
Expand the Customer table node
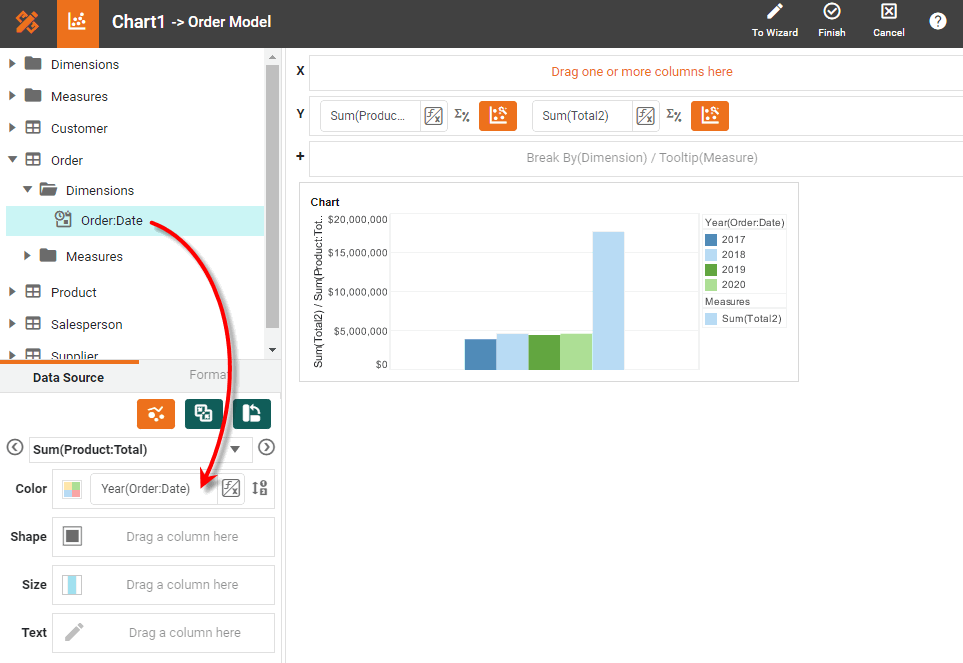click(13, 128)
